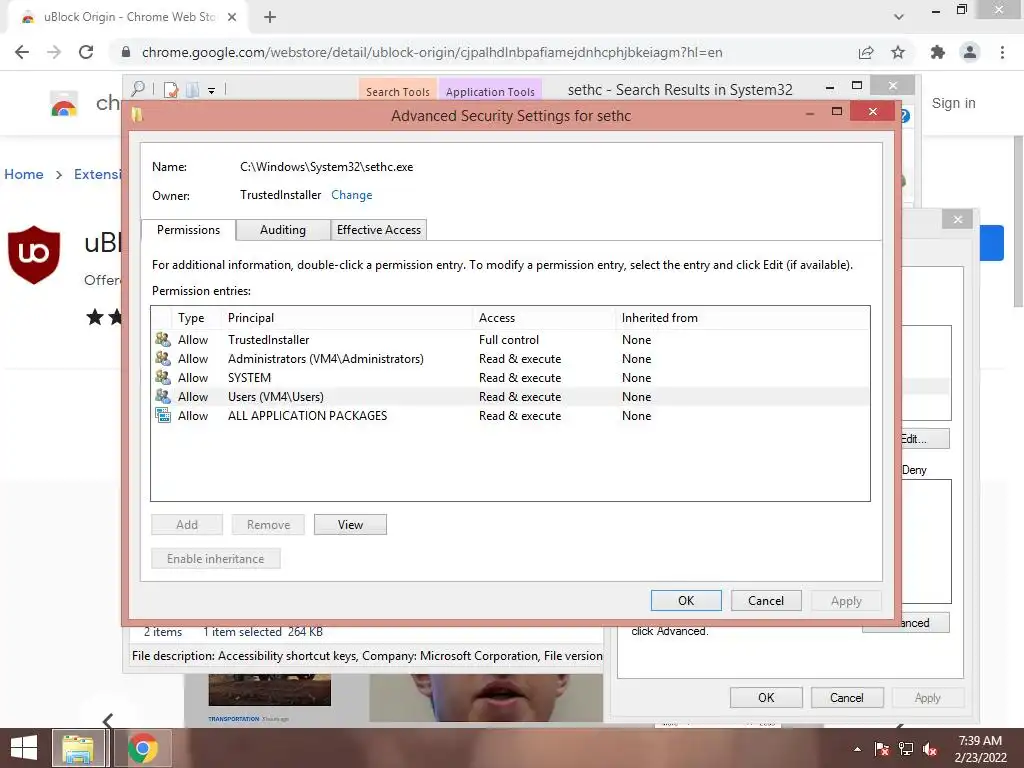Reload the Chrome page

tap(86, 52)
